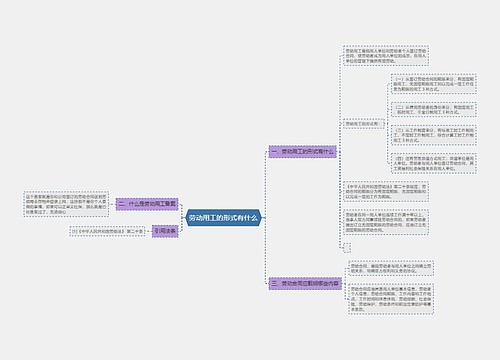The height and width of the screenshot is (360, 500).
Task: Click the note beginning with （二）
Action: (x=434, y=110)
